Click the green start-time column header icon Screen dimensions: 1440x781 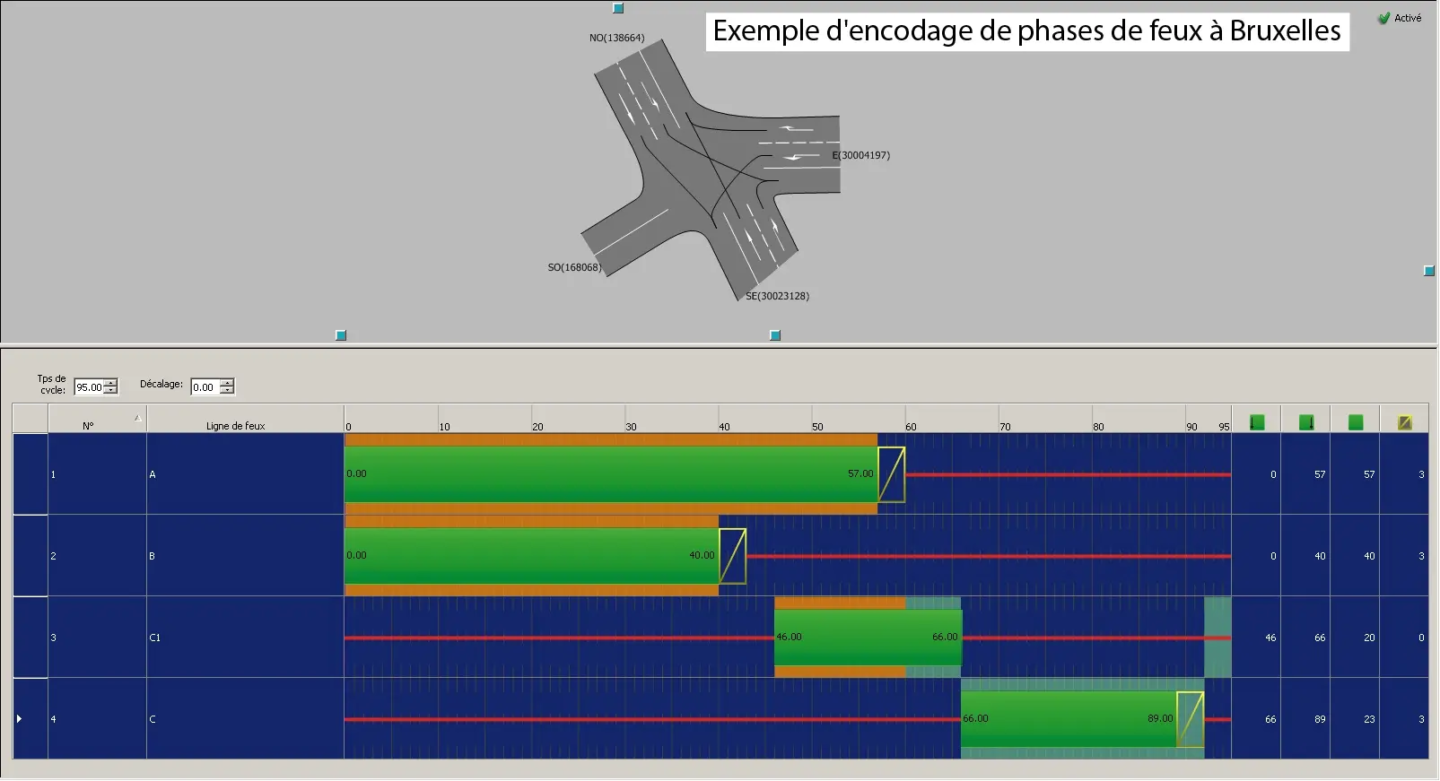pos(1257,423)
